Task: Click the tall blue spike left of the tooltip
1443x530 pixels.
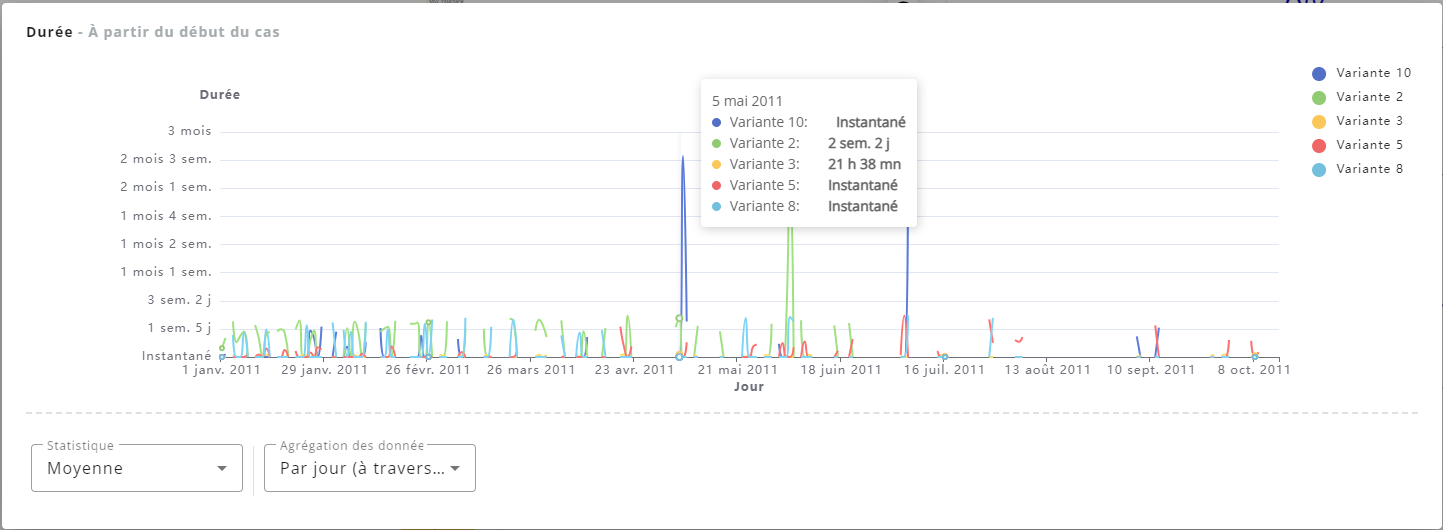Action: 683,200
